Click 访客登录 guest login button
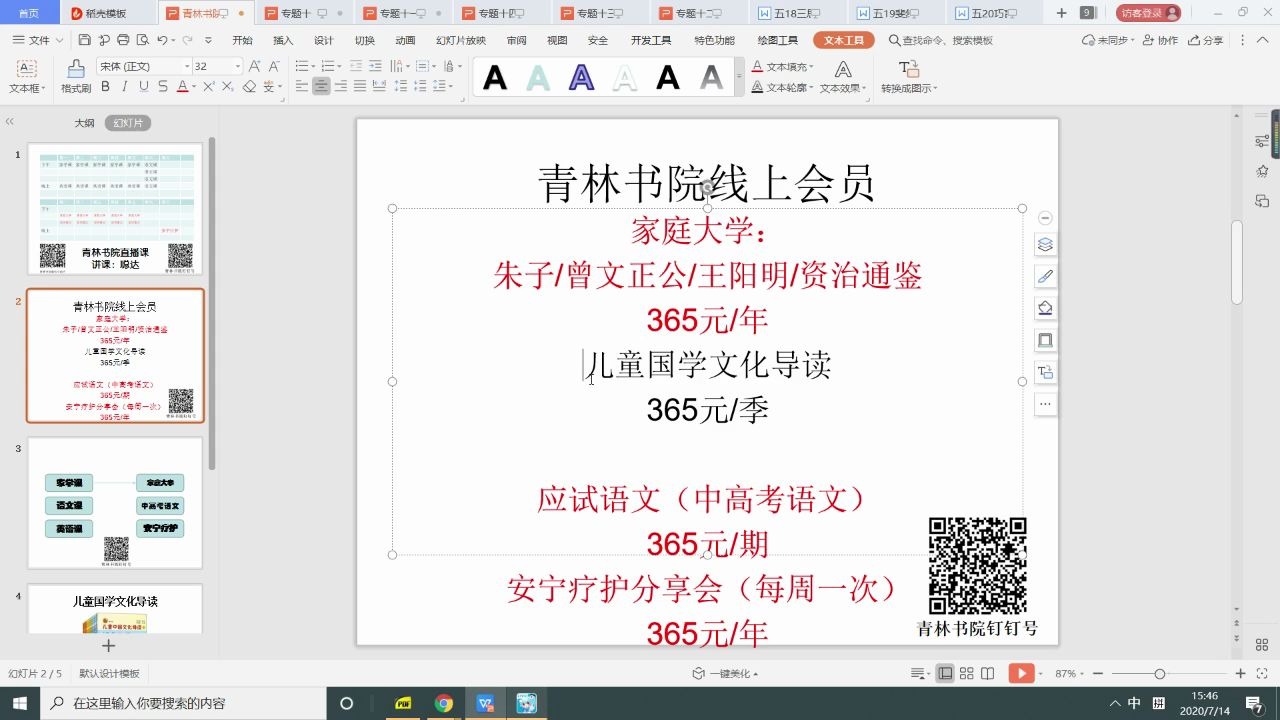 [x=1149, y=13]
